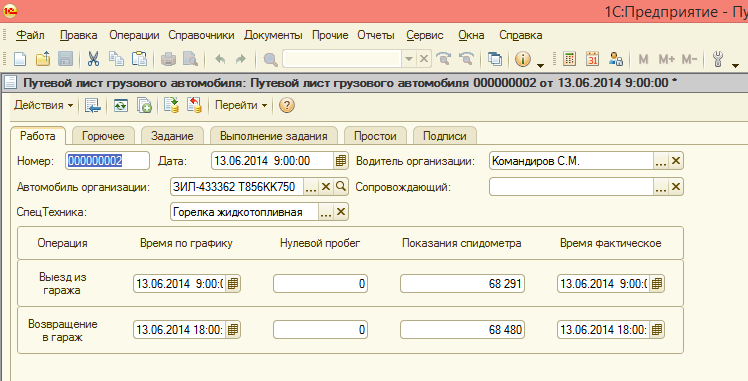
Task: Open the Автомобиль организации magnifier
Action: tap(341, 187)
